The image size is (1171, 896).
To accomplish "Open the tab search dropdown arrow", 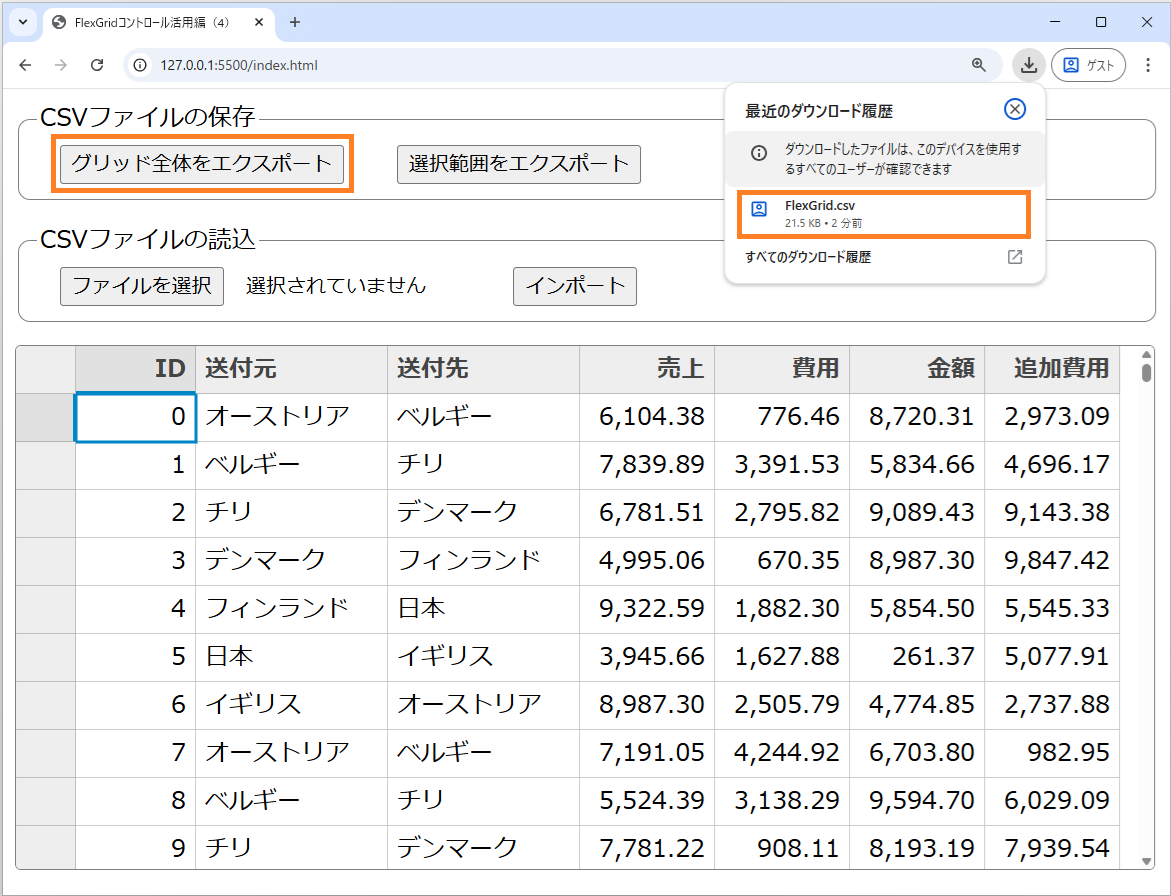I will point(22,22).
